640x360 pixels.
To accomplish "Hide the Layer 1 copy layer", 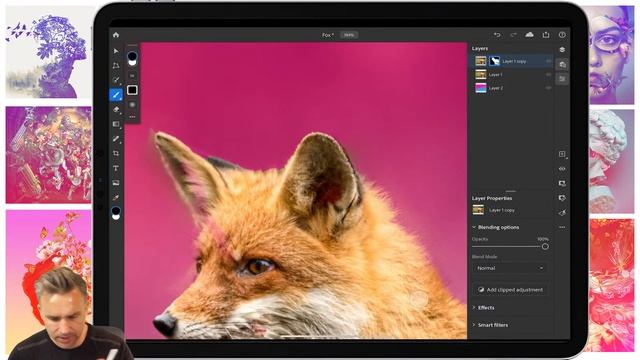I will click(549, 61).
